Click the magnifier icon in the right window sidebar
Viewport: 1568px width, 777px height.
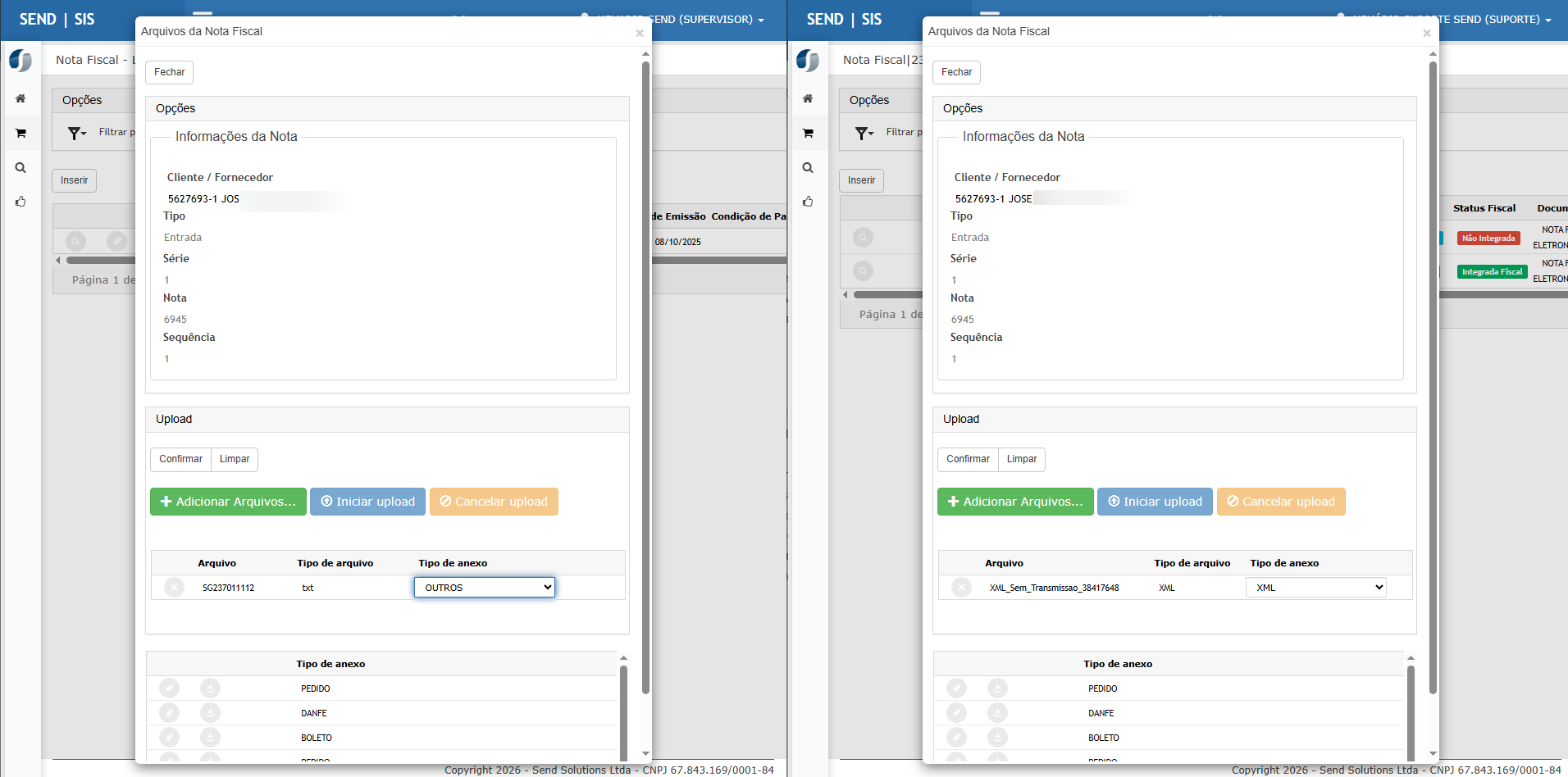coord(808,167)
